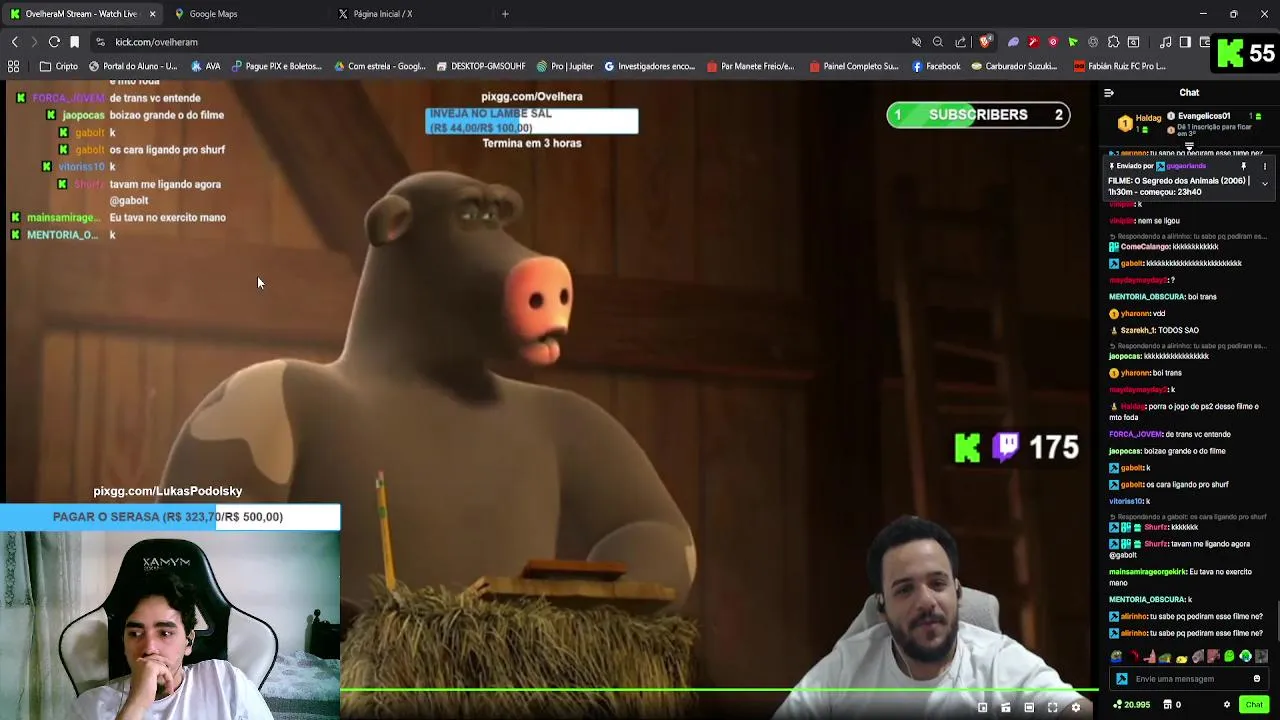Open a new browser tab
Screen dimensions: 1280x720
(x=505, y=14)
